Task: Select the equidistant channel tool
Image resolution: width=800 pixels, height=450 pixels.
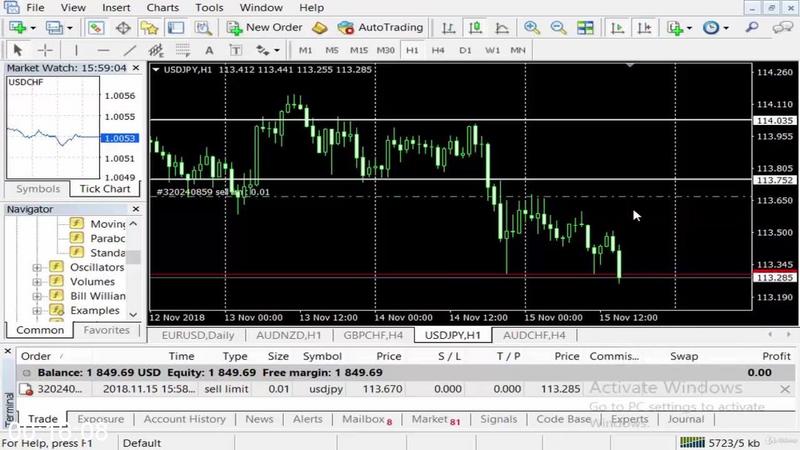Action: (x=156, y=50)
